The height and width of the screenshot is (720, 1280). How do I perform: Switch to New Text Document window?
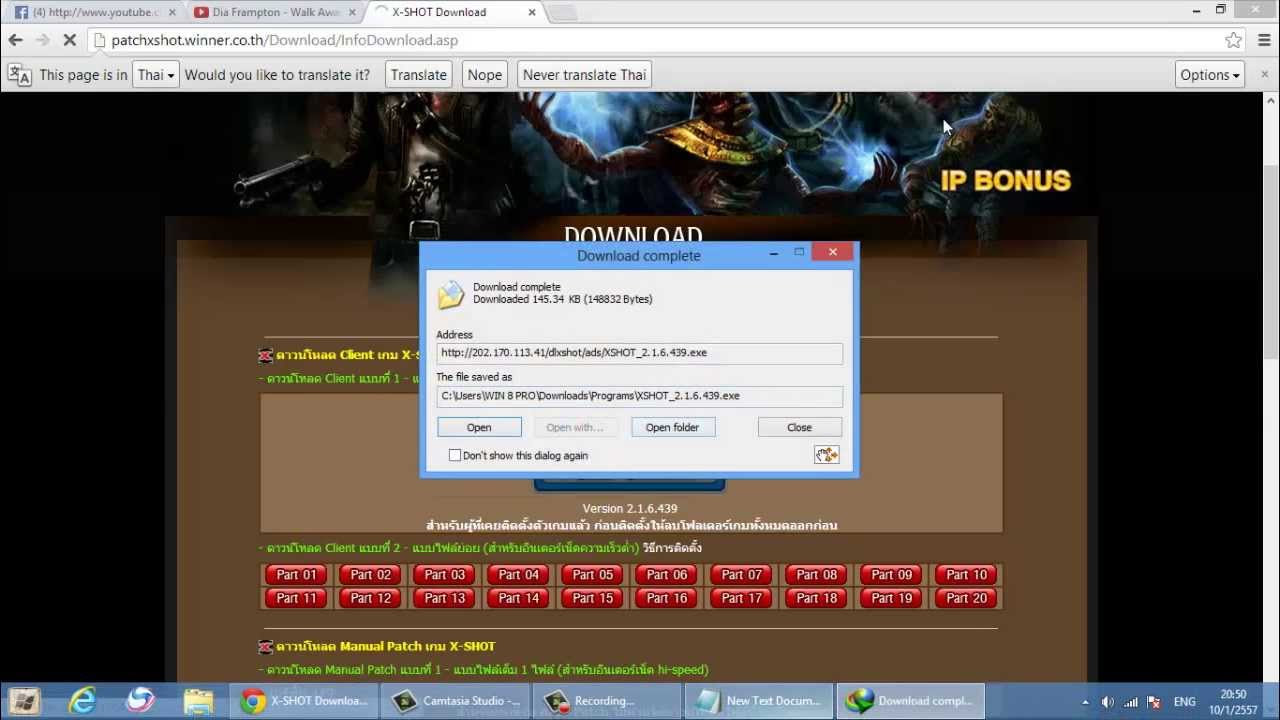click(760, 701)
